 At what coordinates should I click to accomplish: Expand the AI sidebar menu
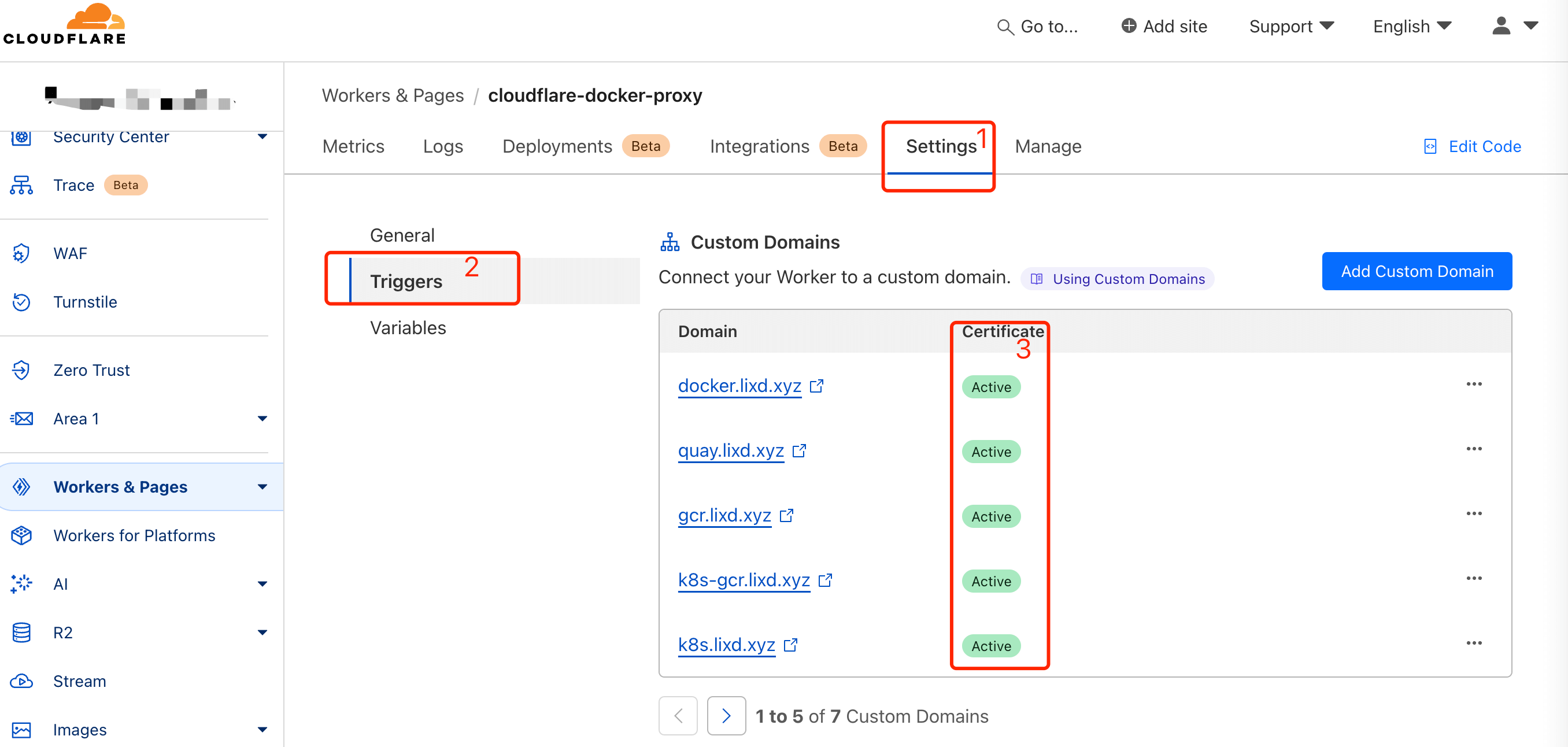coord(262,584)
